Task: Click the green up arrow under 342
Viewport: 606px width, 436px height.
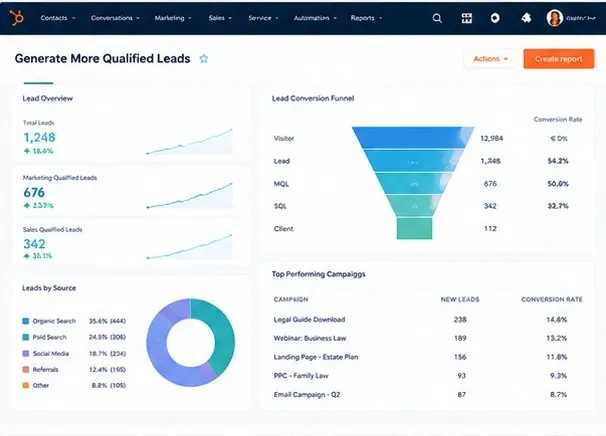Action: [x=27, y=256]
